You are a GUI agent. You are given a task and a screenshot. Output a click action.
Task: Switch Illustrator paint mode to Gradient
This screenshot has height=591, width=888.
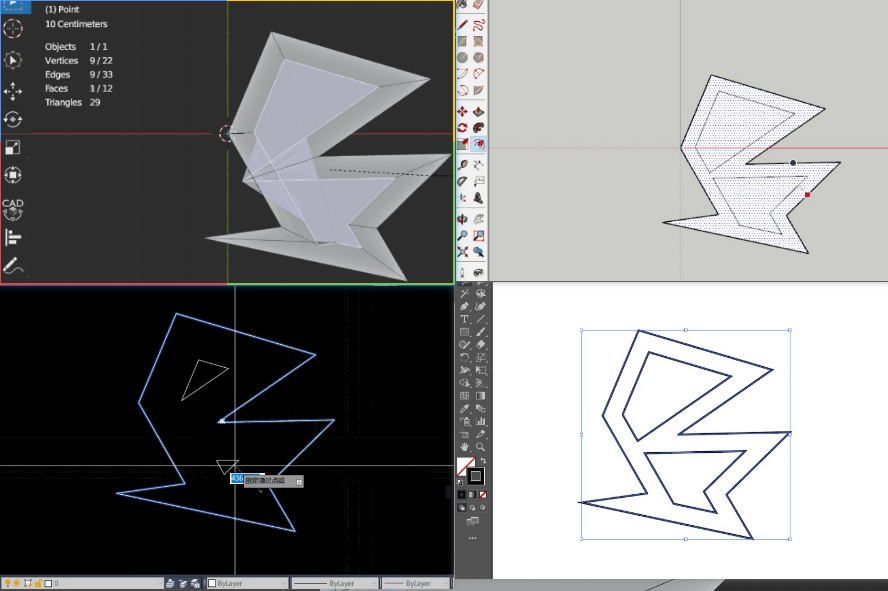click(x=472, y=495)
